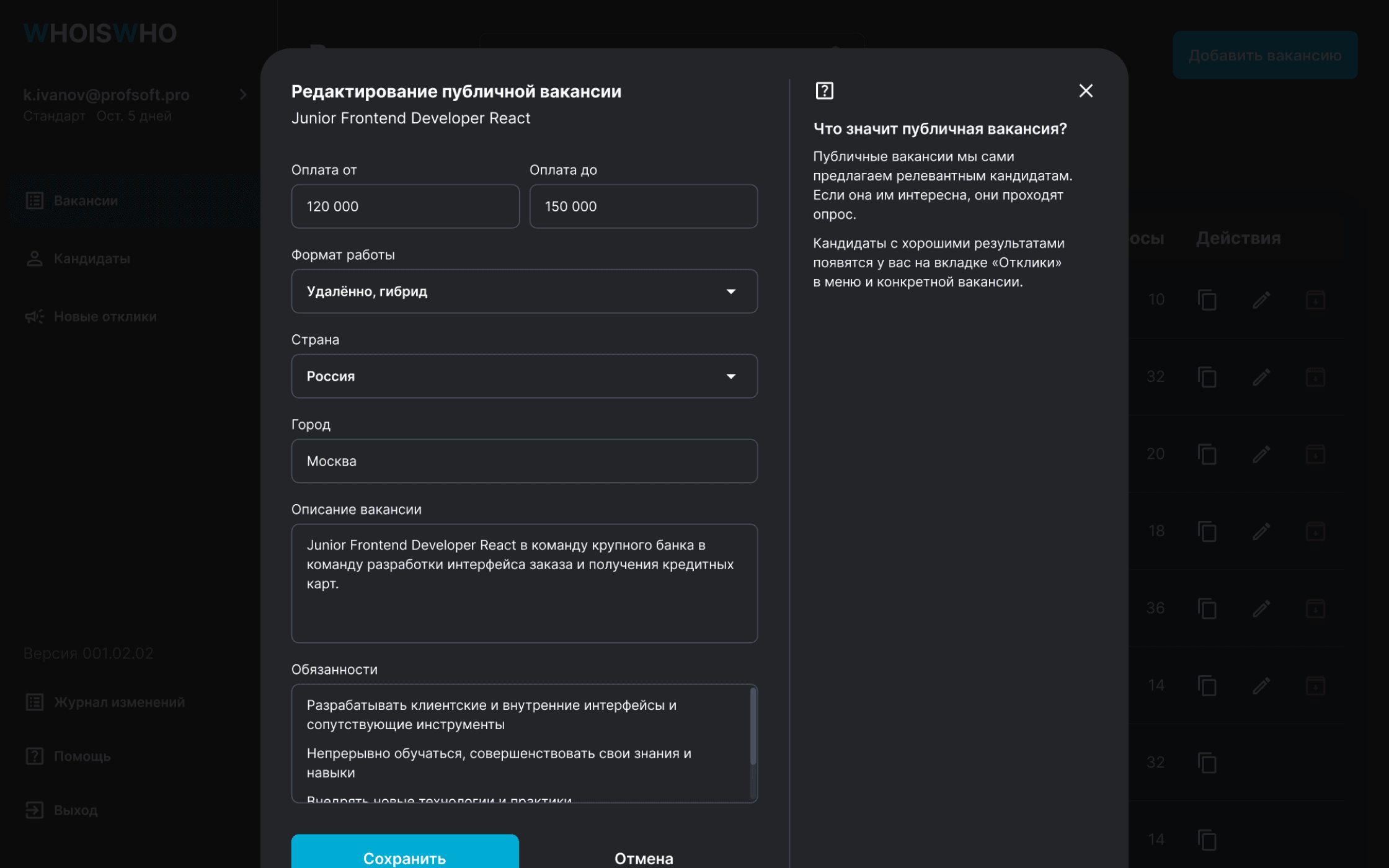Edit vacancy in row with 18
Screen dimensions: 1389x868
(1261, 531)
